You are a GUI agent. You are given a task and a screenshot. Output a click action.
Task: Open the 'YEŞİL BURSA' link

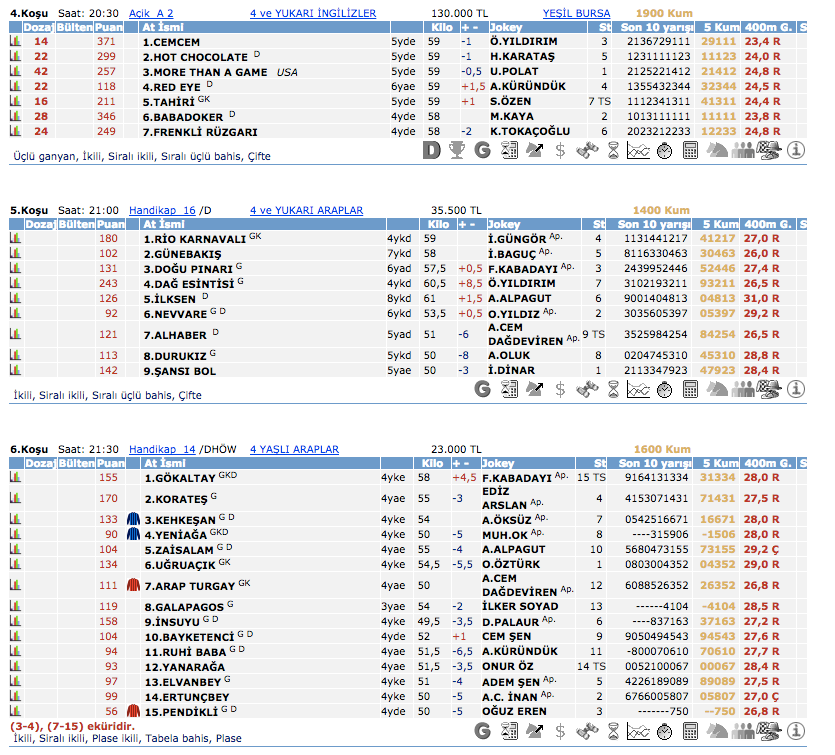[576, 14]
